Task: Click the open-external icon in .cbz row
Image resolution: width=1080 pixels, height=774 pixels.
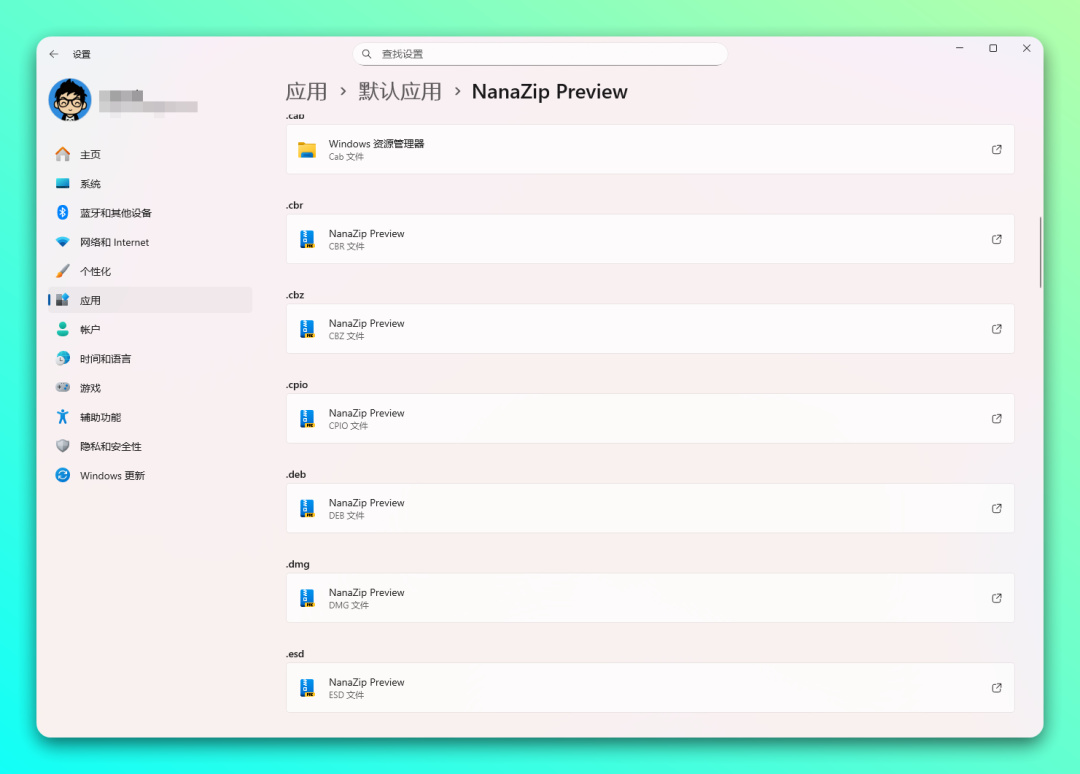Action: tap(997, 329)
